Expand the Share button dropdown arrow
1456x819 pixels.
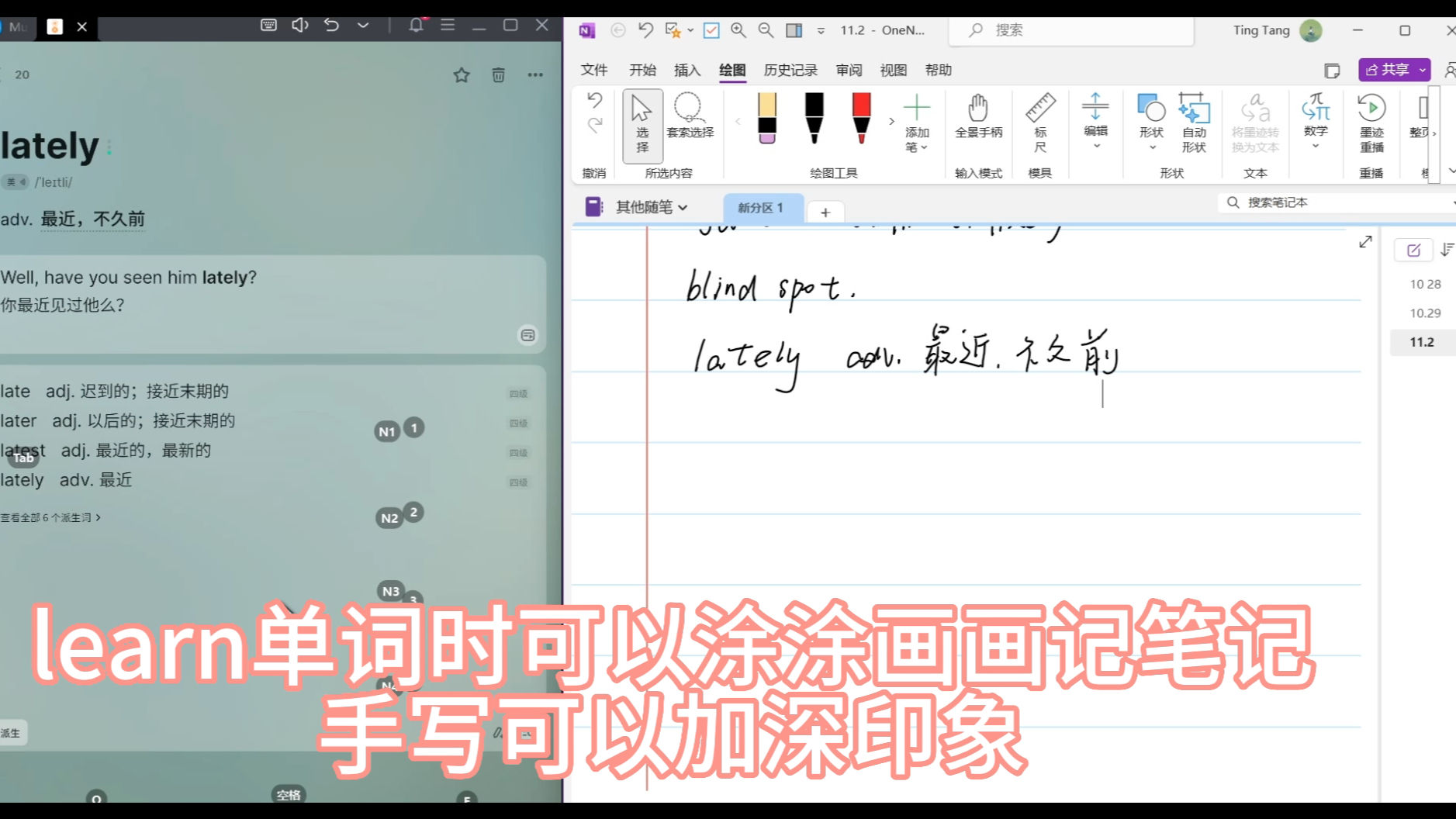coord(1423,70)
